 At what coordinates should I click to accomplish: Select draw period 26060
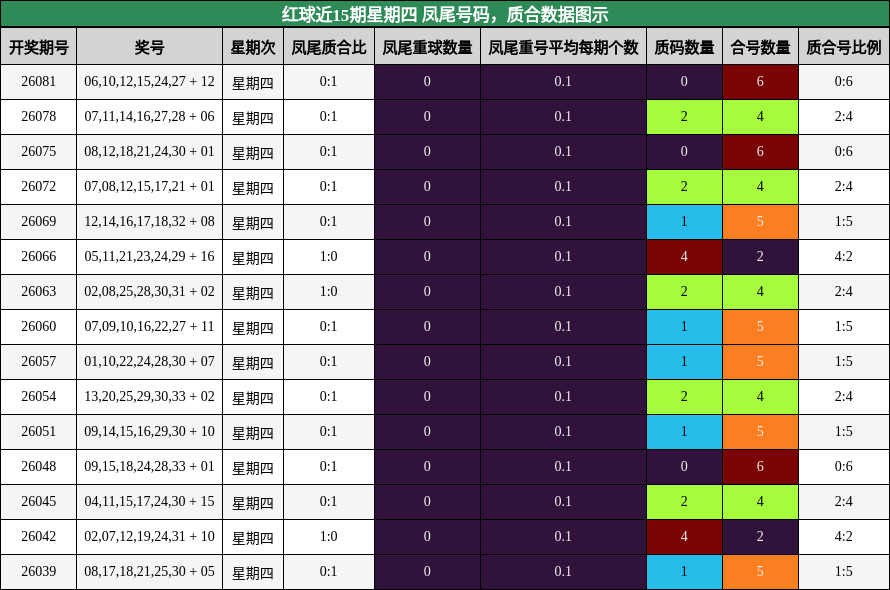click(39, 327)
